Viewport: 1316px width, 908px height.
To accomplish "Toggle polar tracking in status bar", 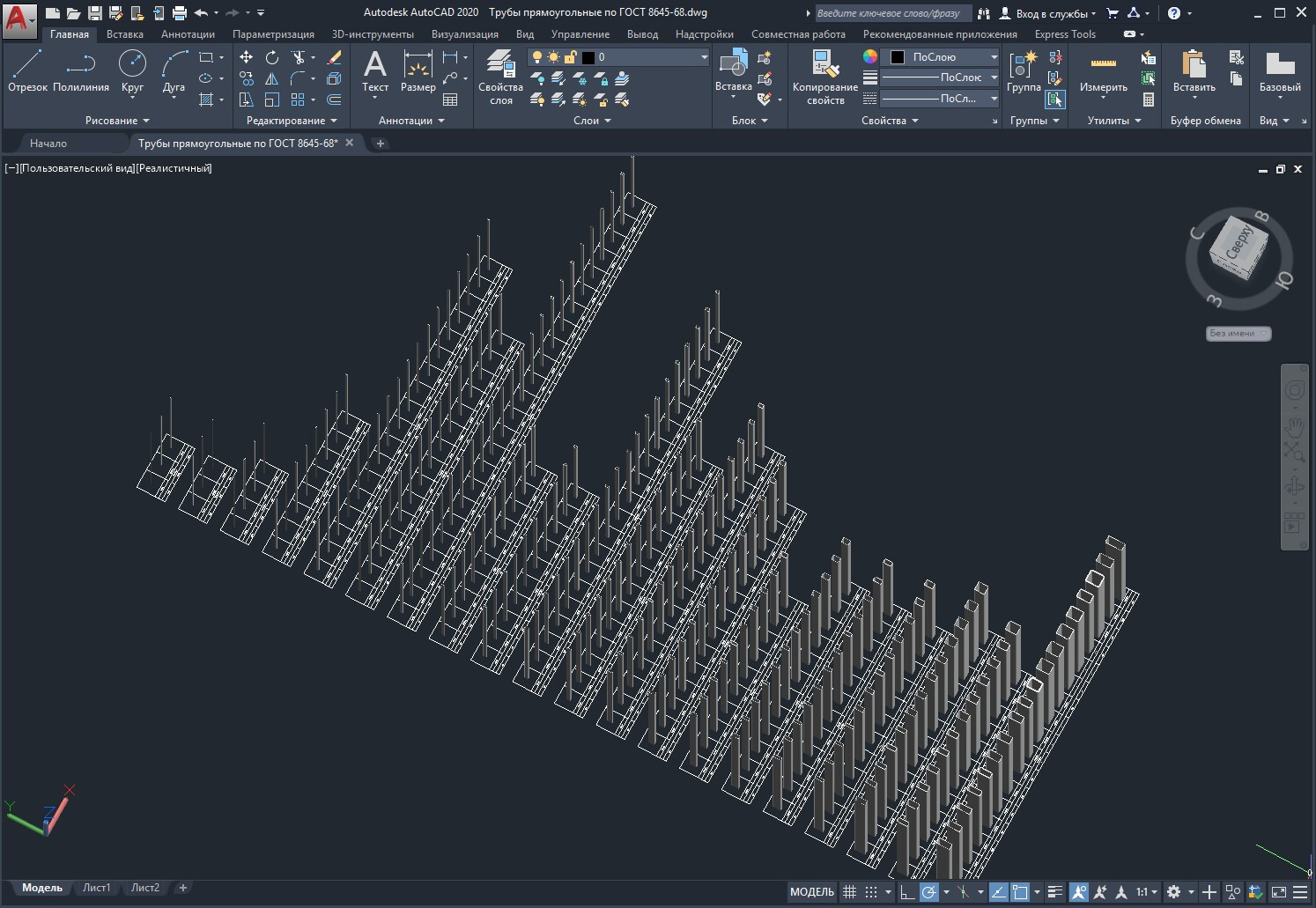I will coord(928,892).
